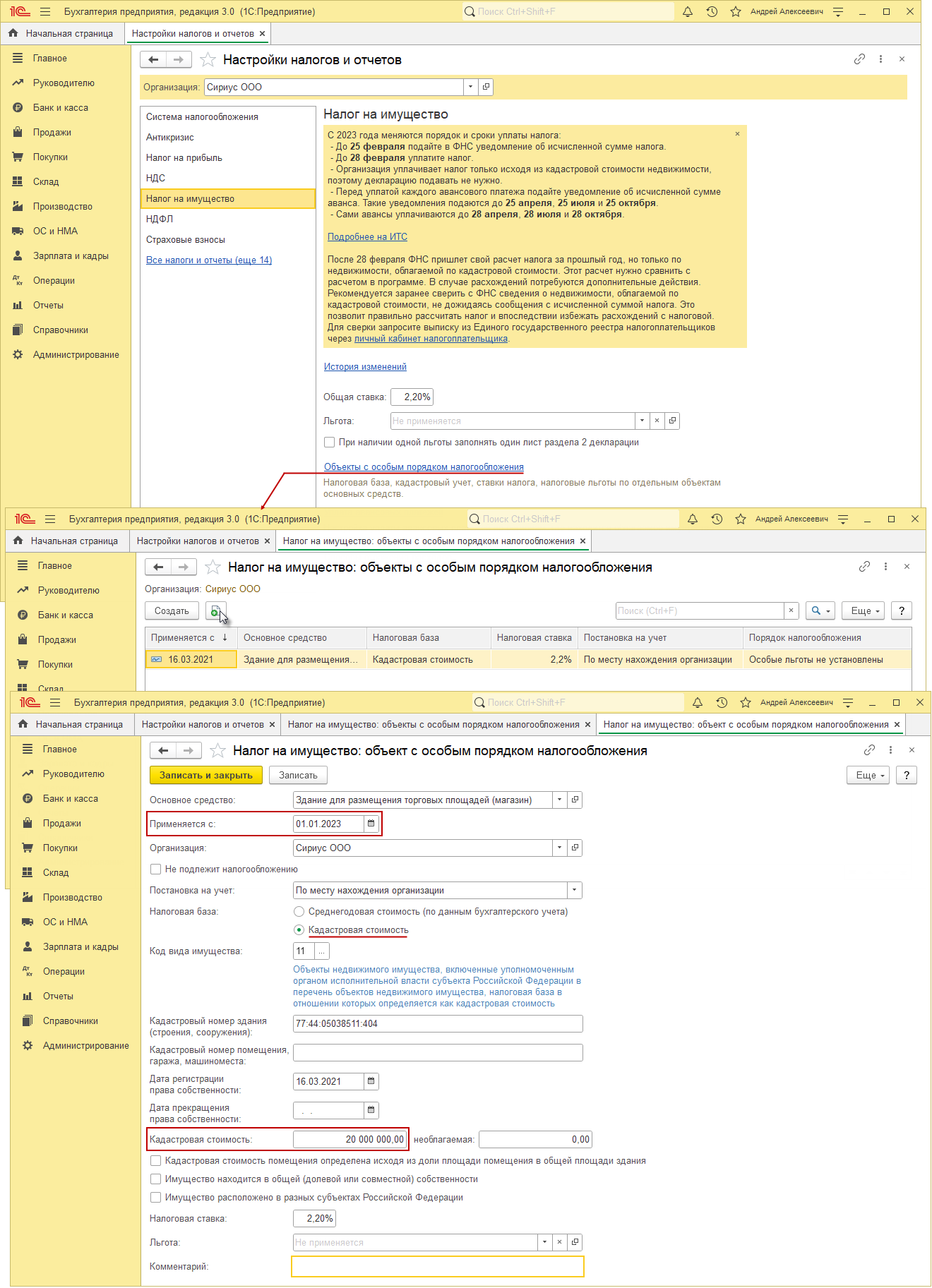The width and height of the screenshot is (932, 1288).
Task: Click the home icon of 'Начальная страница' in top window
Action: (x=13, y=33)
